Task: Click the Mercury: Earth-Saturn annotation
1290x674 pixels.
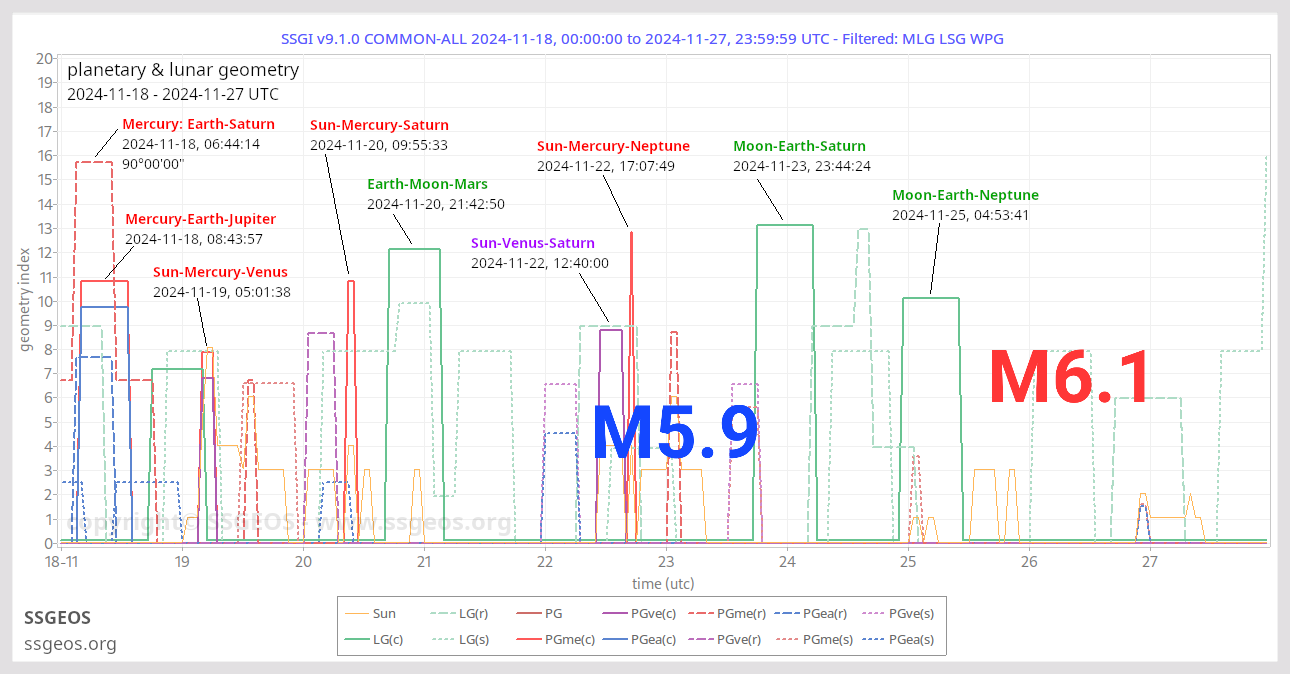Action: (x=198, y=124)
